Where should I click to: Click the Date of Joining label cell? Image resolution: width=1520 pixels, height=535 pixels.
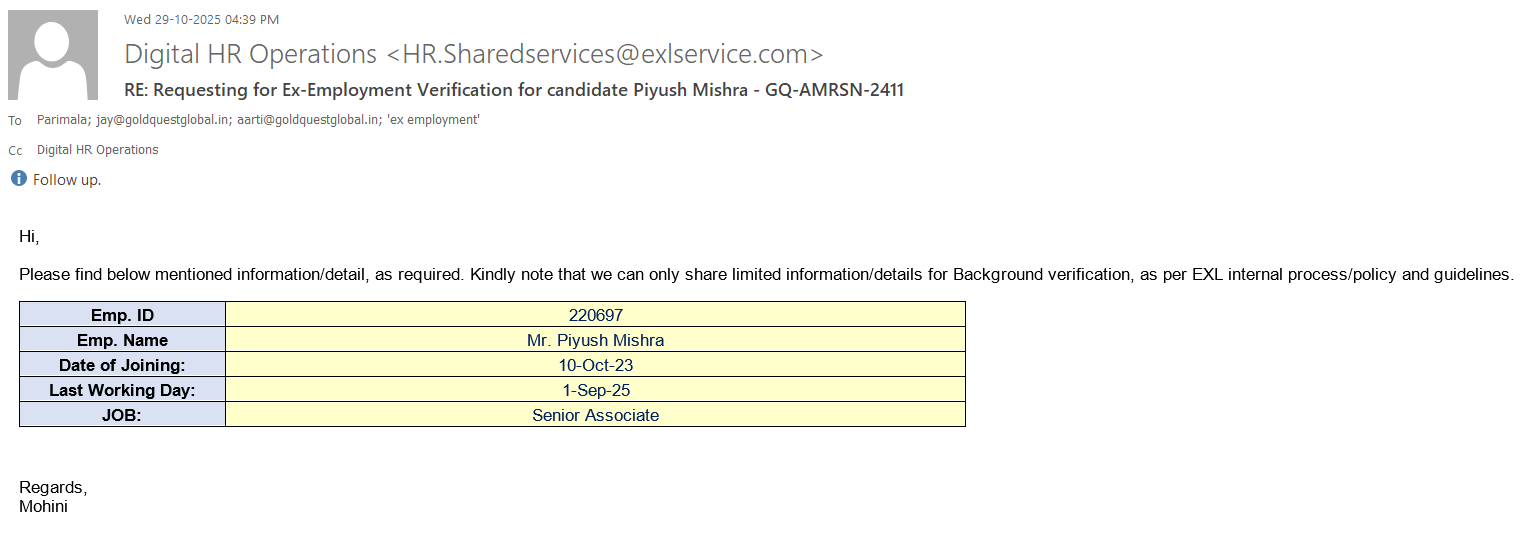122,365
